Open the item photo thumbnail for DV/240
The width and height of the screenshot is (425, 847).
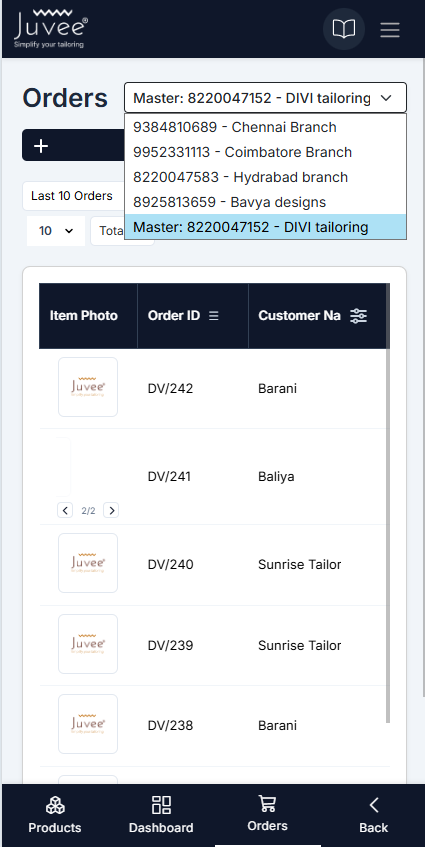point(88,563)
